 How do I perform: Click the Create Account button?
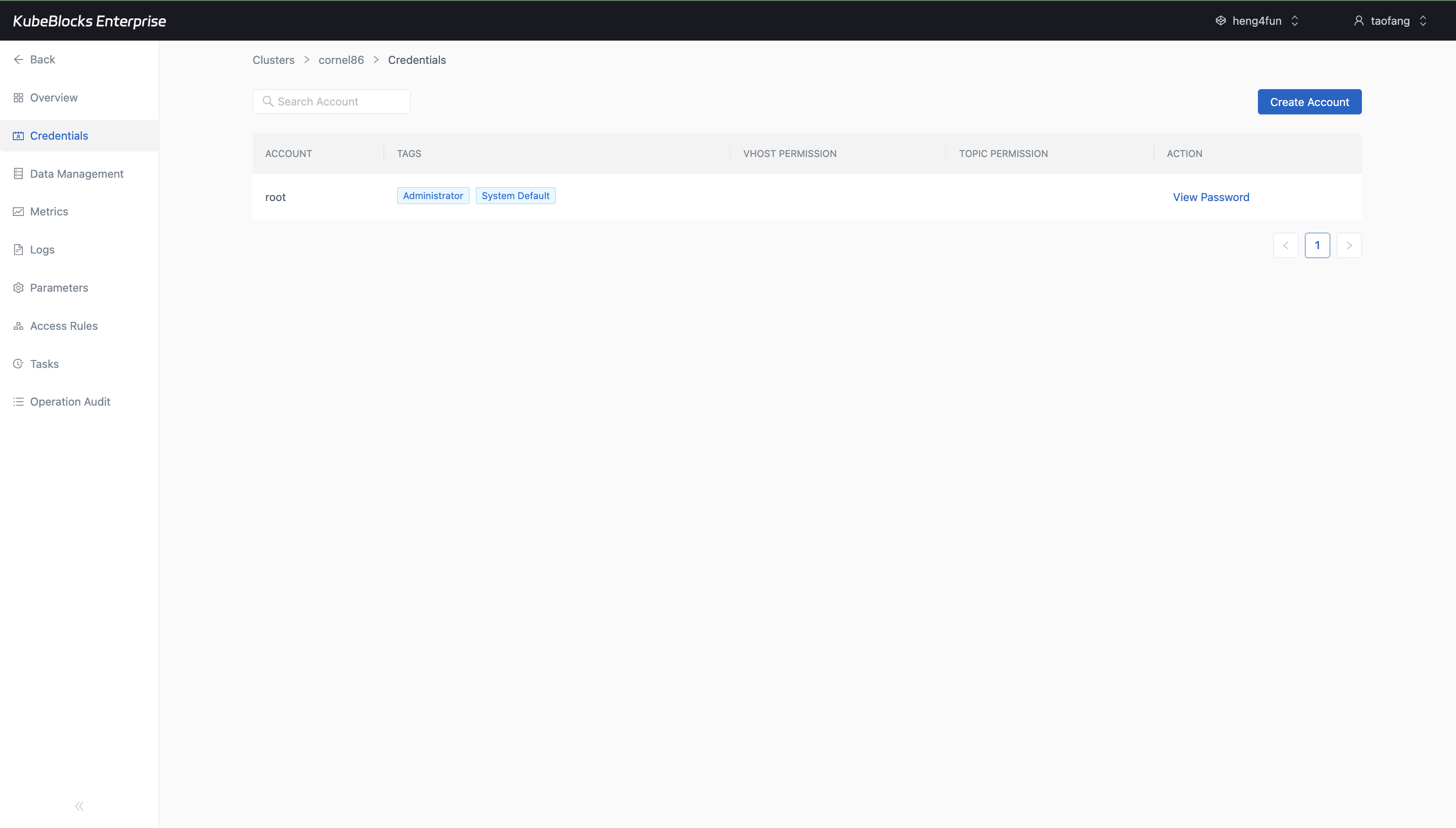(1309, 102)
